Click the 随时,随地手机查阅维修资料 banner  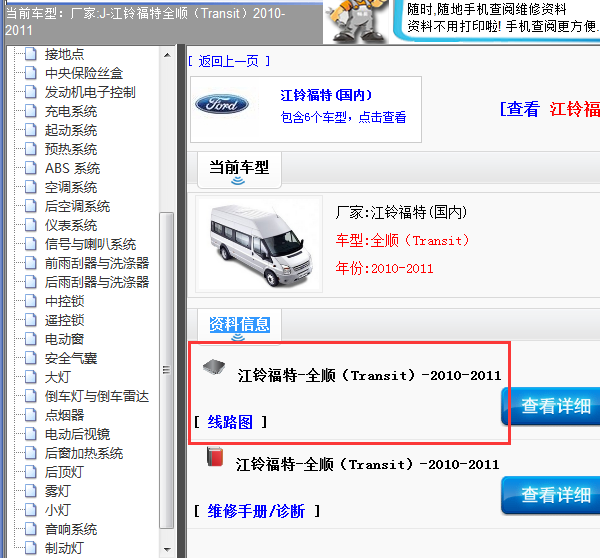pyautogui.click(x=497, y=19)
